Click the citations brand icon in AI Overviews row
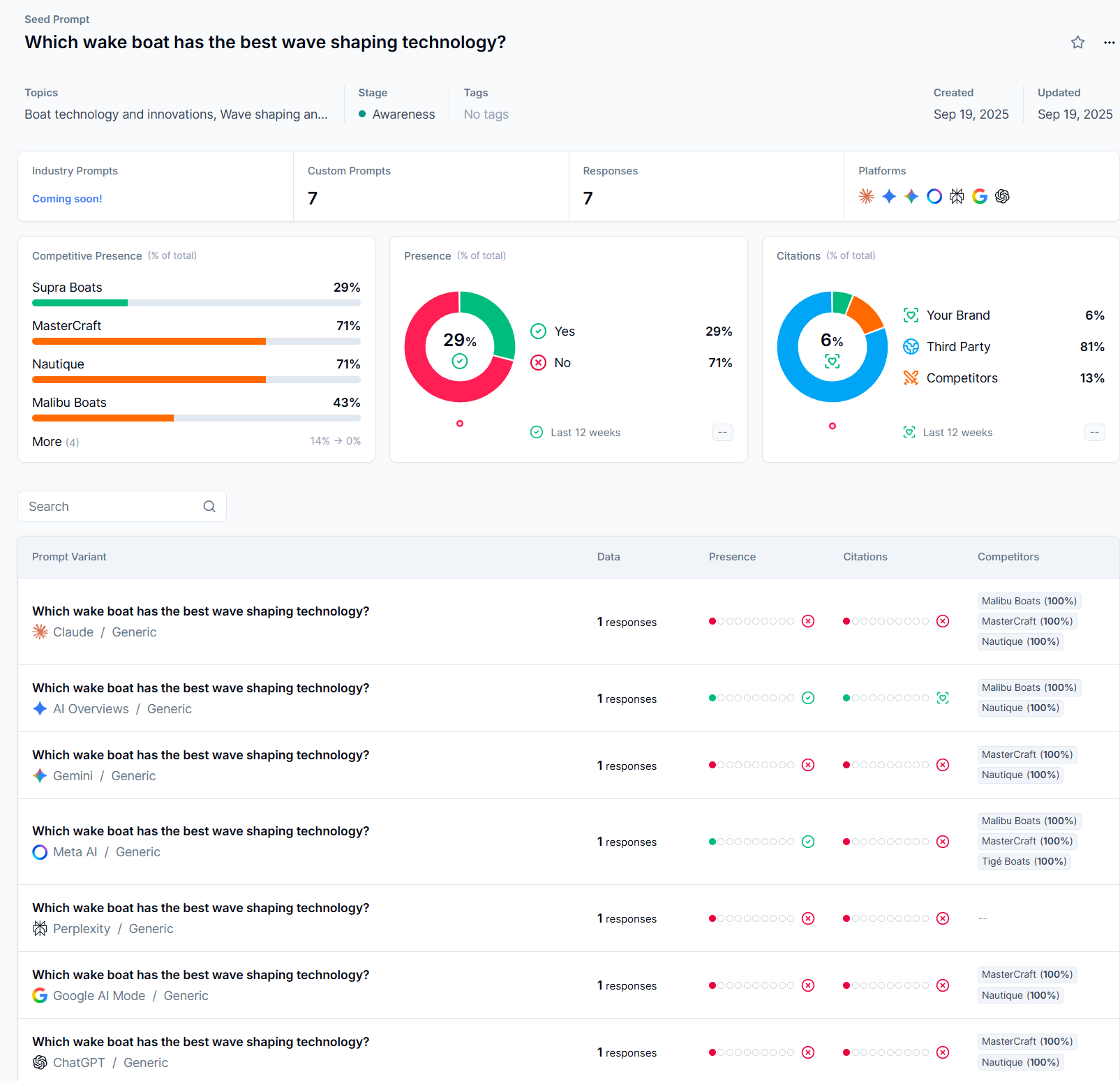 943,698
